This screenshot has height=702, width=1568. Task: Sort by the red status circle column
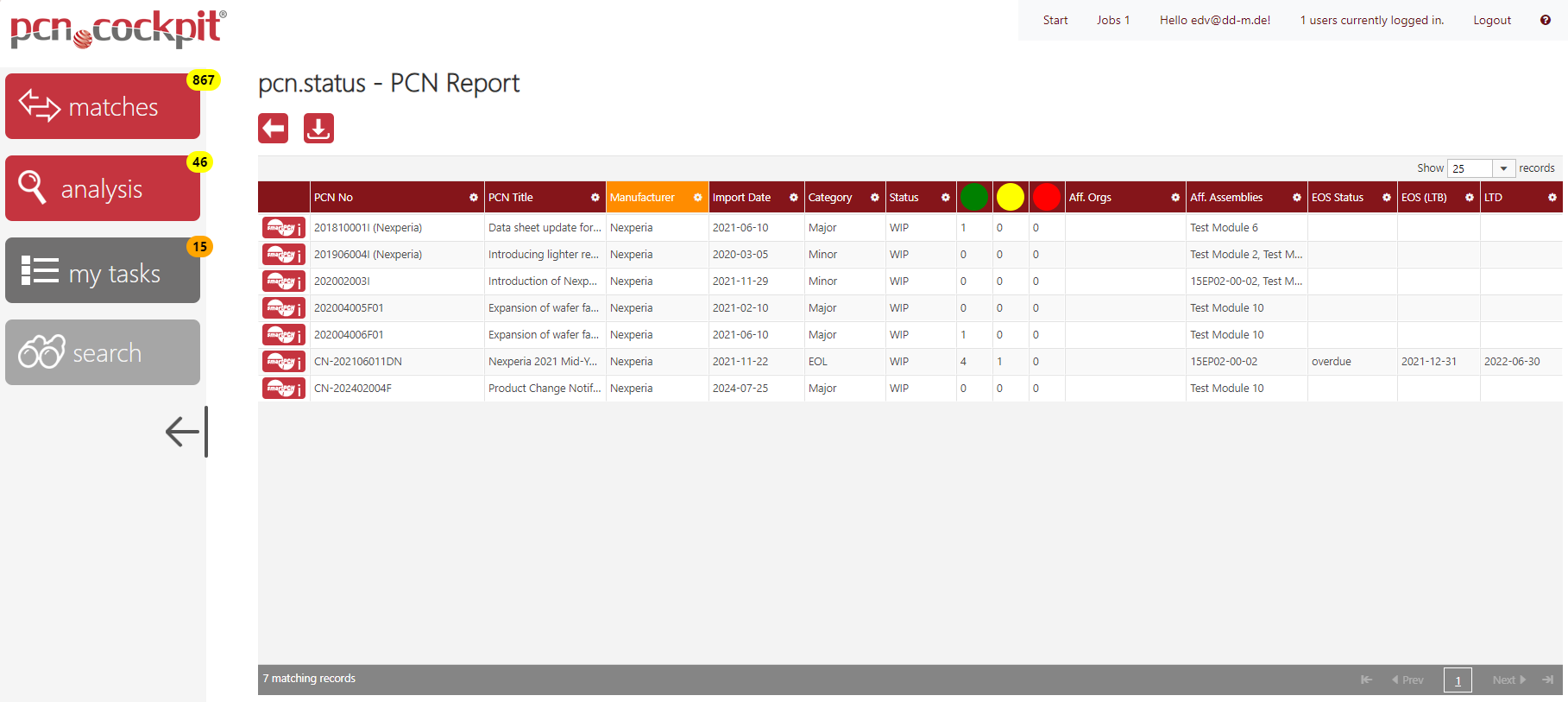pos(1047,197)
